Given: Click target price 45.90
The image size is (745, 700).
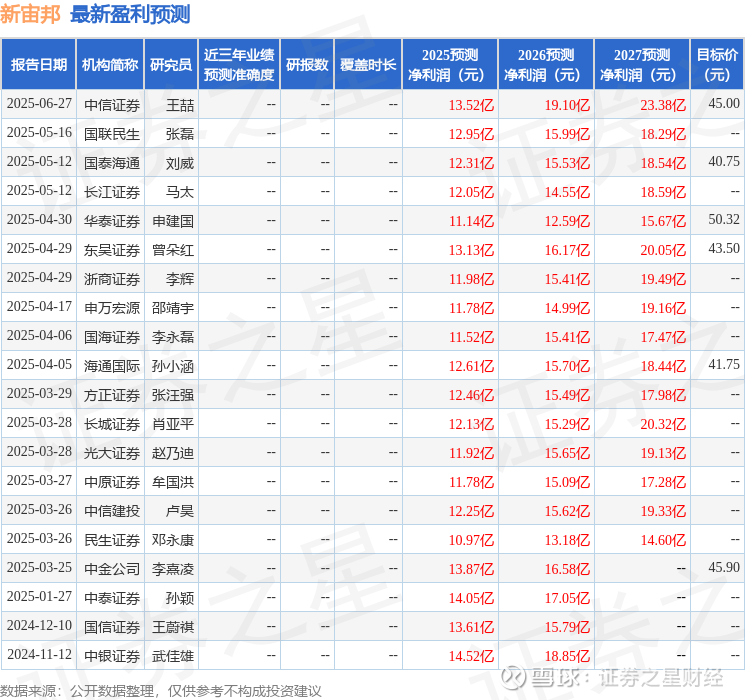Looking at the screenshot, I should coord(724,567).
